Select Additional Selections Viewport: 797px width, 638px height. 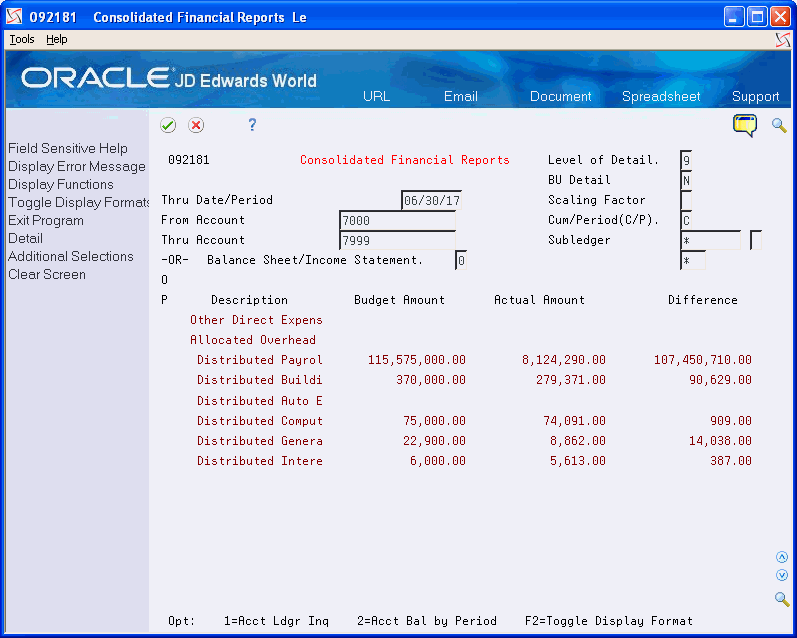[x=71, y=256]
